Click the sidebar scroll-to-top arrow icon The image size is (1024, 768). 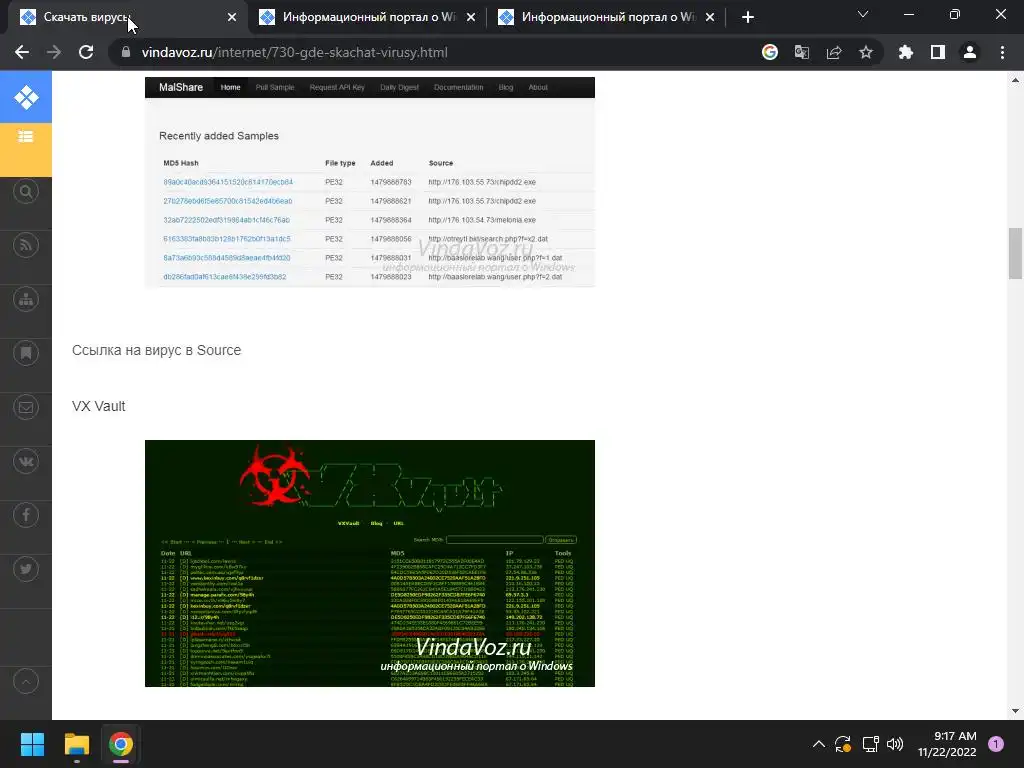(x=26, y=682)
